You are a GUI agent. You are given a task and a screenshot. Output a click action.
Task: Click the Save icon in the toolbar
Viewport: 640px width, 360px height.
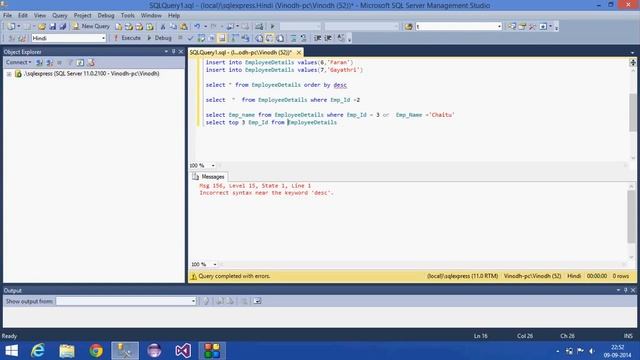pyautogui.click(x=52, y=27)
